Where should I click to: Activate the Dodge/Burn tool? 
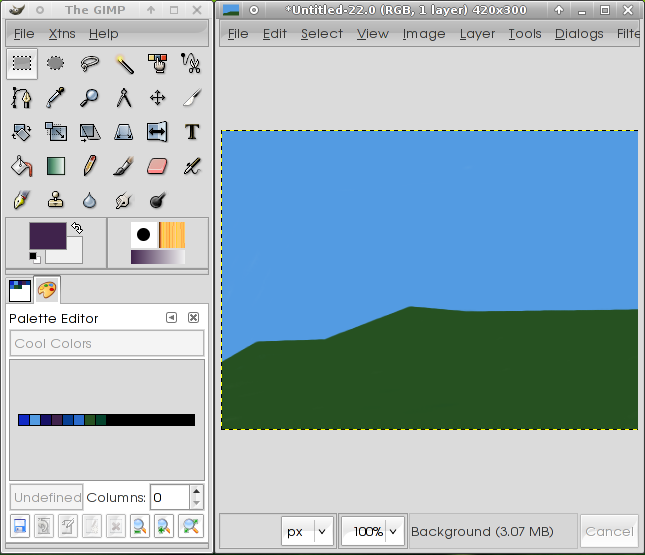coord(158,200)
